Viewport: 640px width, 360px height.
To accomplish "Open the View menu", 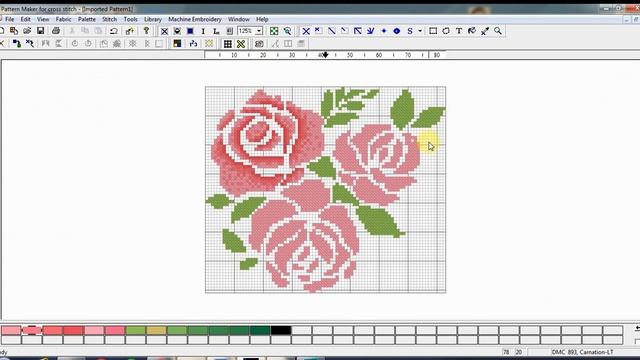I will point(43,19).
